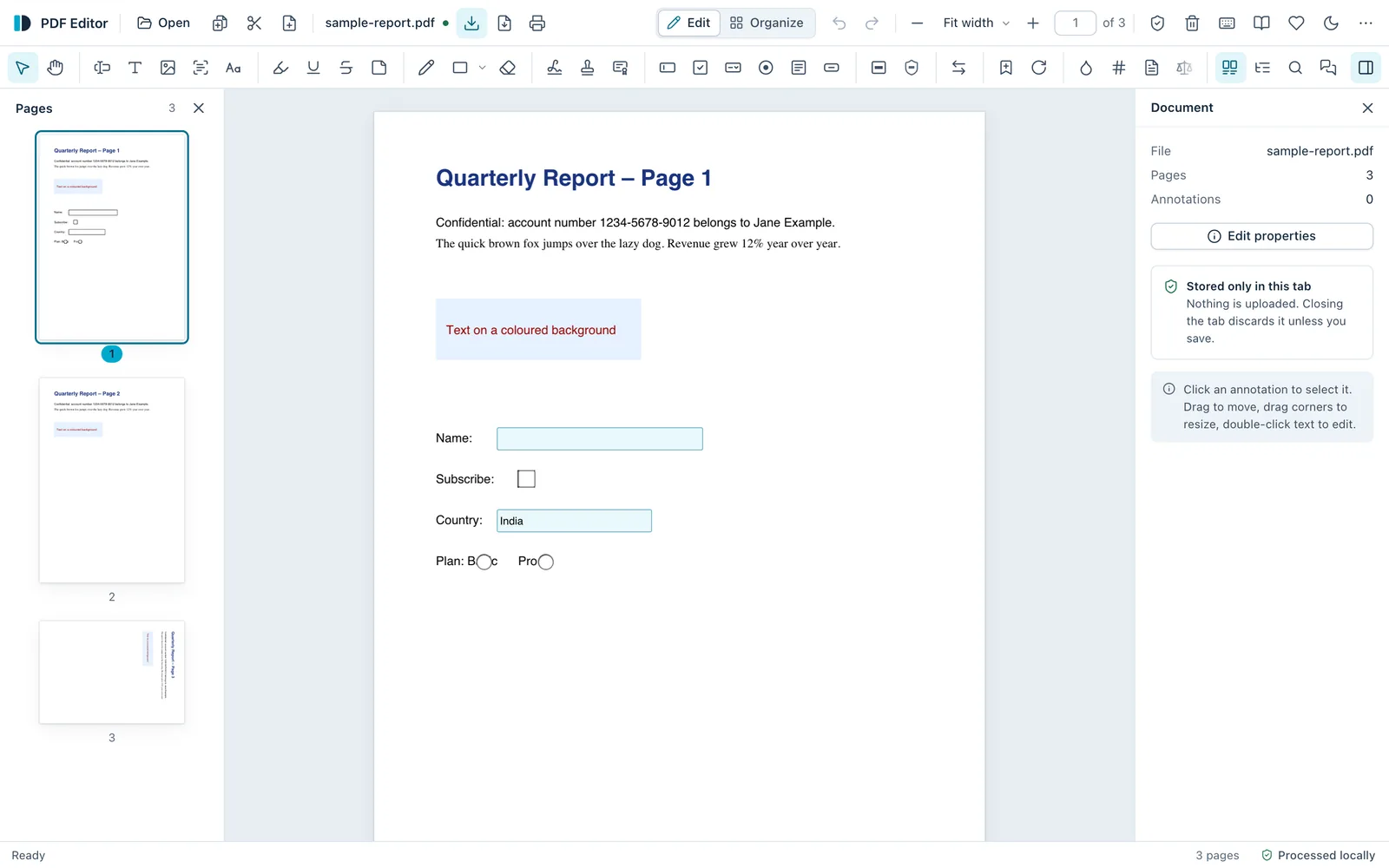
Task: Add a checkbox form field tool
Action: click(x=701, y=68)
